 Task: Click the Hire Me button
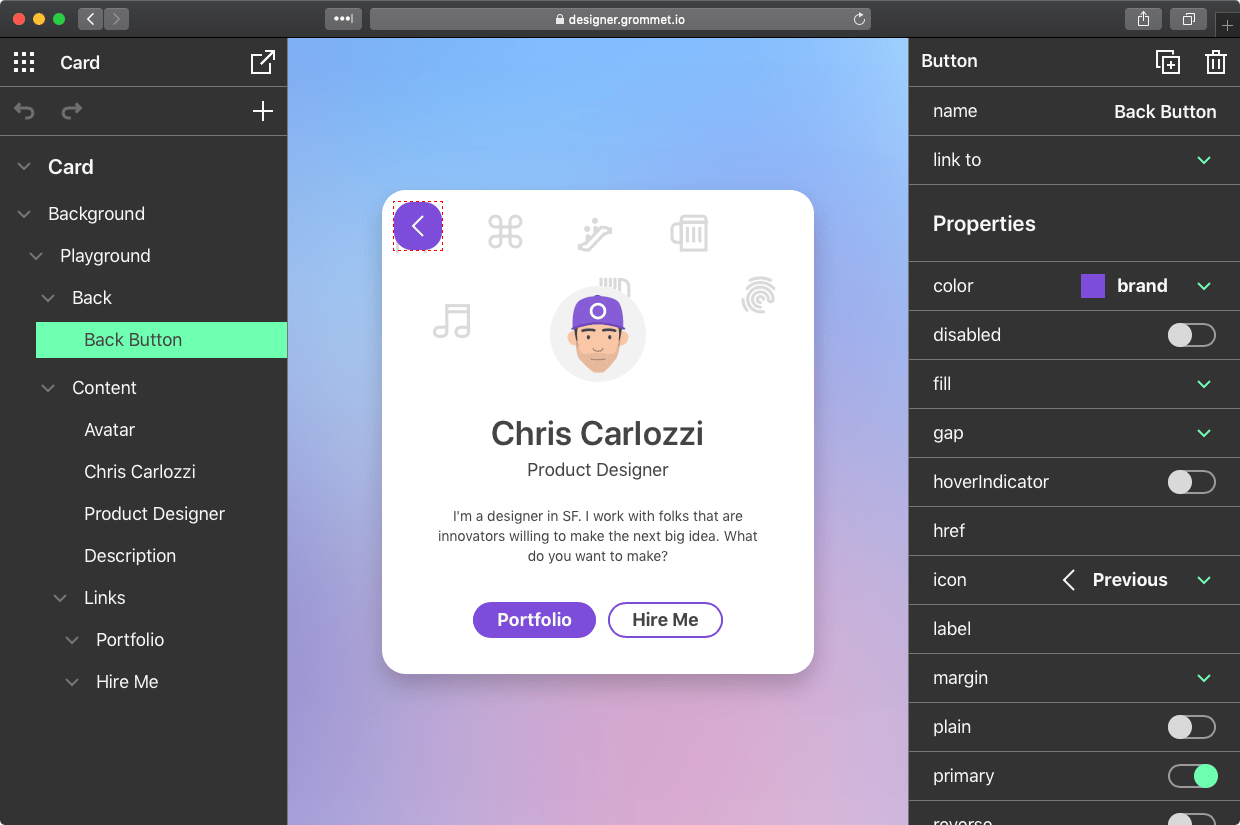pyautogui.click(x=665, y=620)
